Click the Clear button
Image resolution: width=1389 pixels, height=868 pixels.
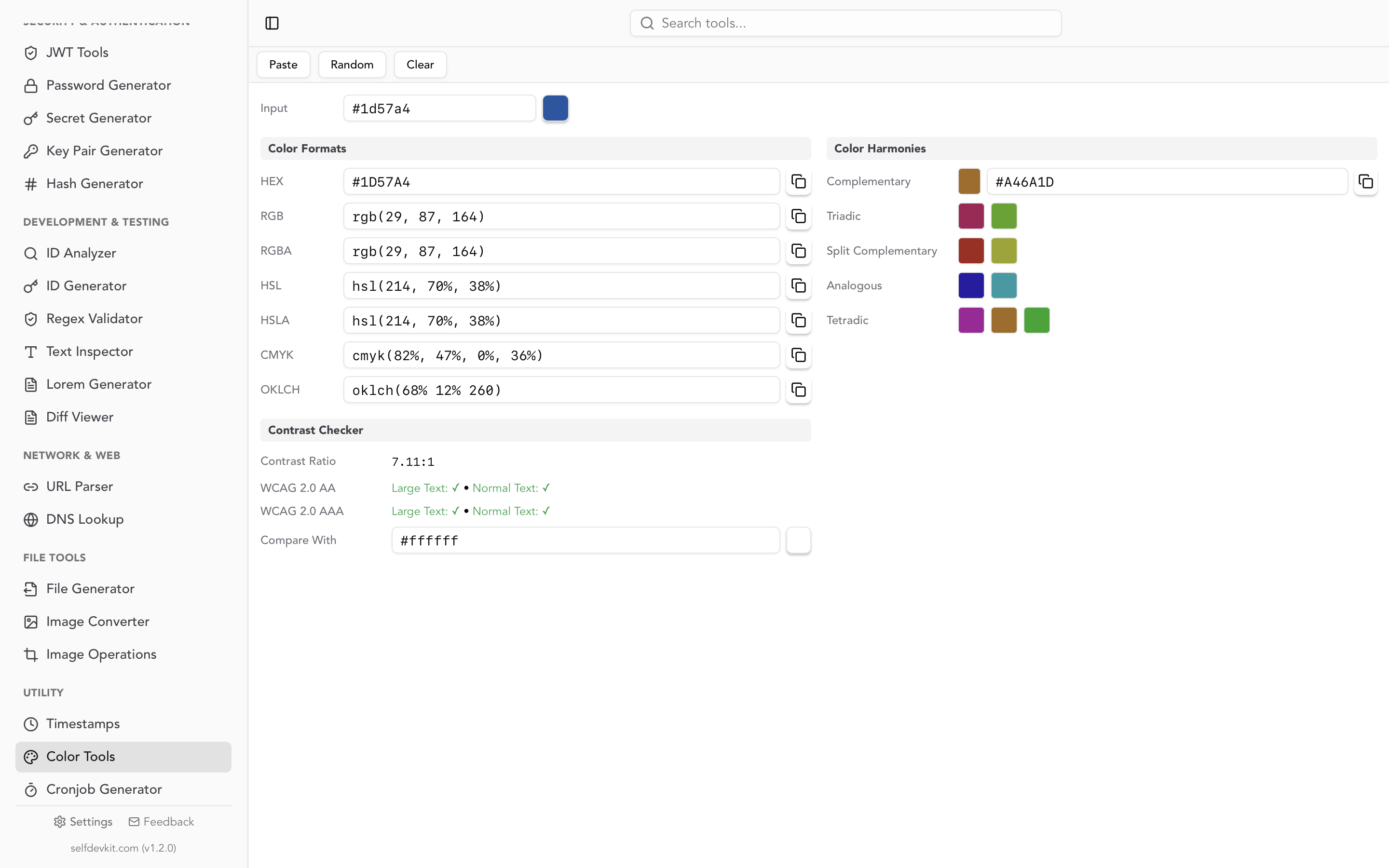[x=420, y=64]
